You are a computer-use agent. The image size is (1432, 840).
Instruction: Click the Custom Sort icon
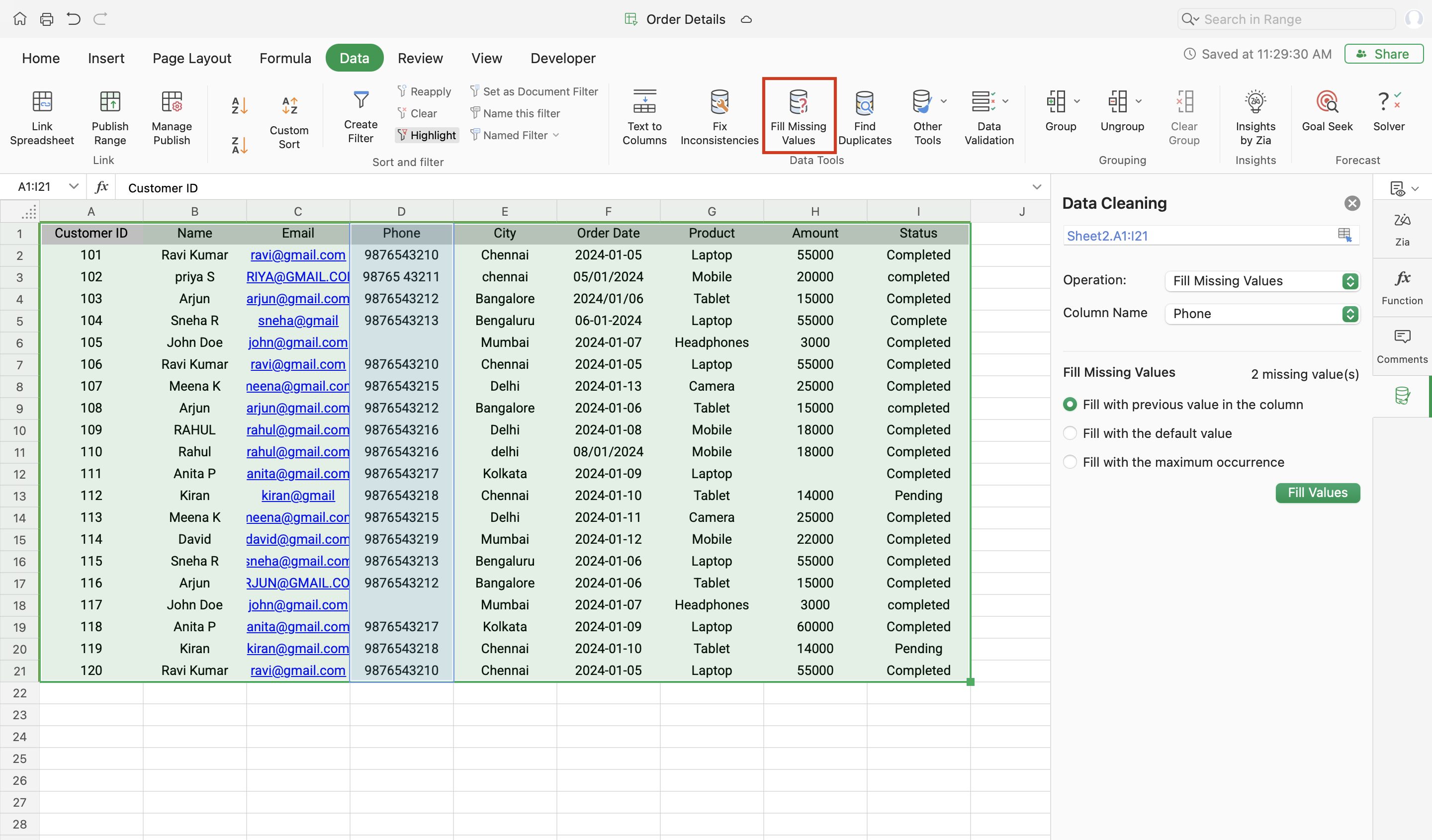pos(289,106)
